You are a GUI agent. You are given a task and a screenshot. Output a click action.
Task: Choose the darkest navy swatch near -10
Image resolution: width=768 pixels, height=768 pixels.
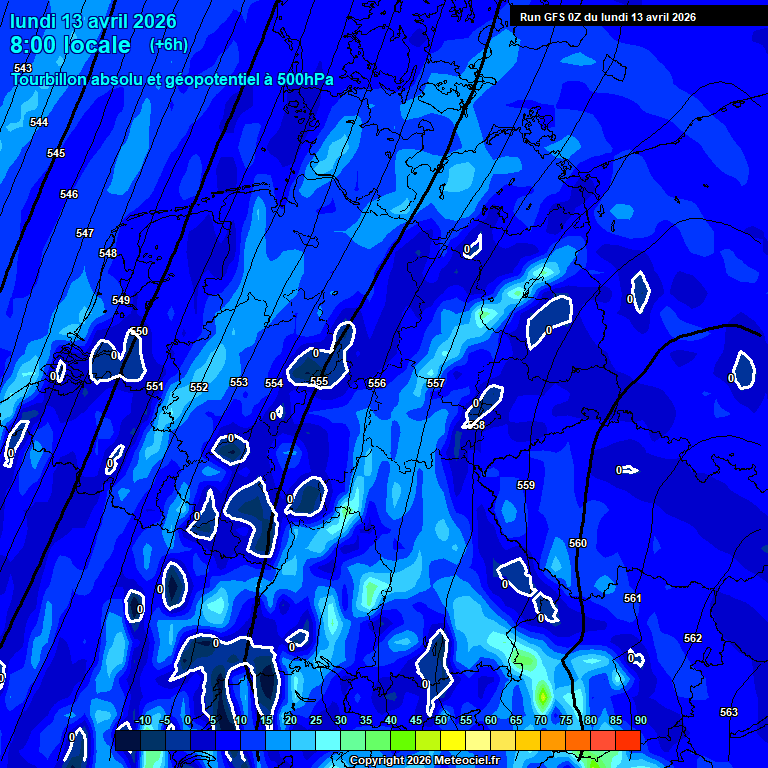click(127, 741)
